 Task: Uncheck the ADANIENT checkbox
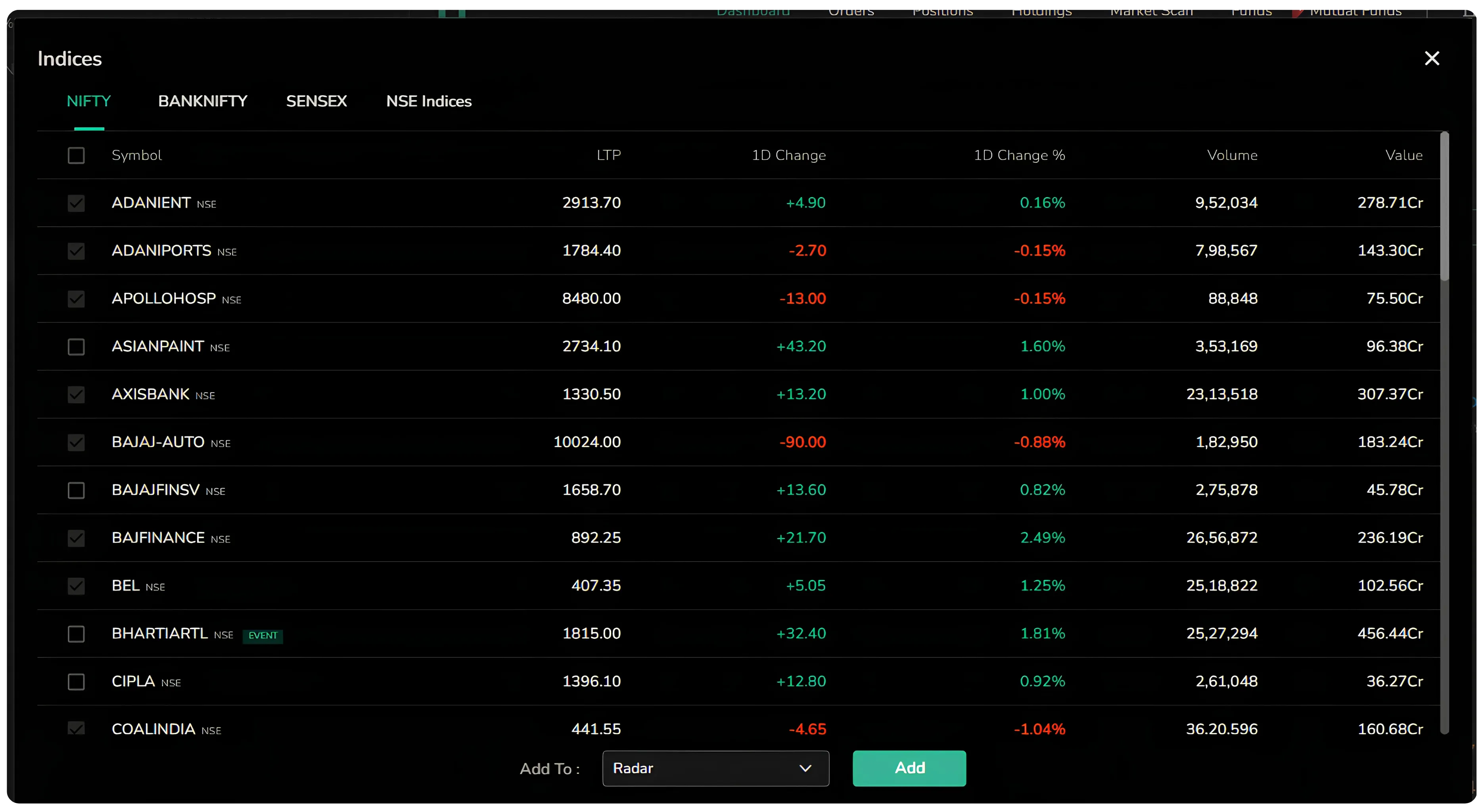click(76, 203)
